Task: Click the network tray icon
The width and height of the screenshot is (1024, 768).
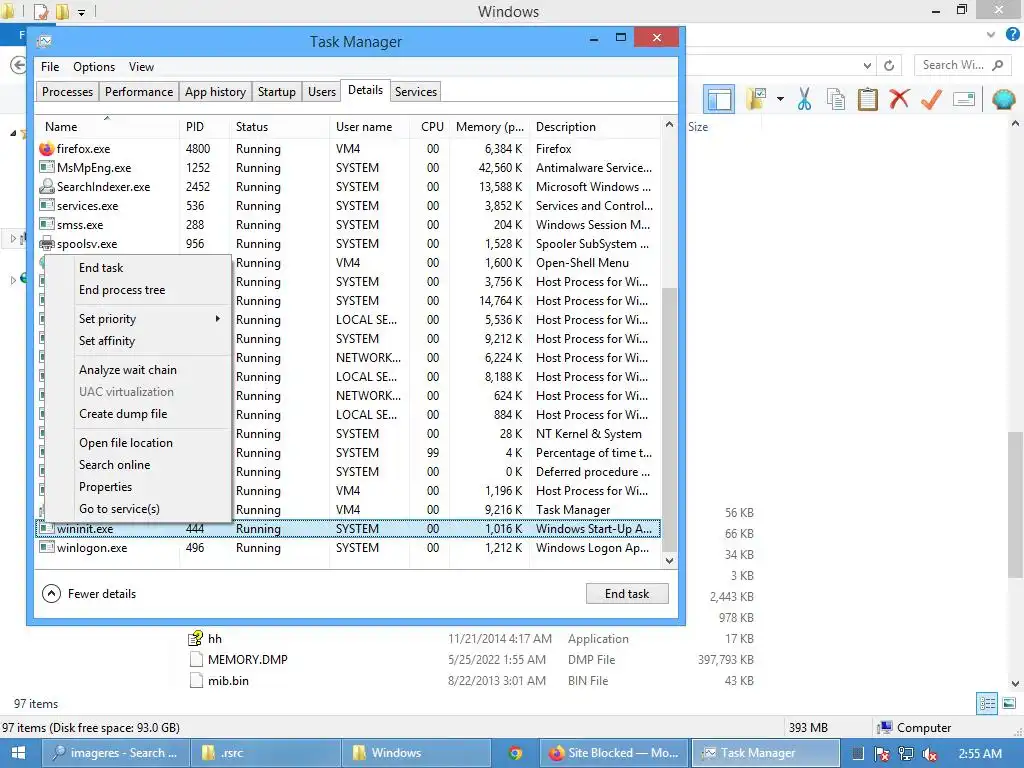Action: pos(906,754)
